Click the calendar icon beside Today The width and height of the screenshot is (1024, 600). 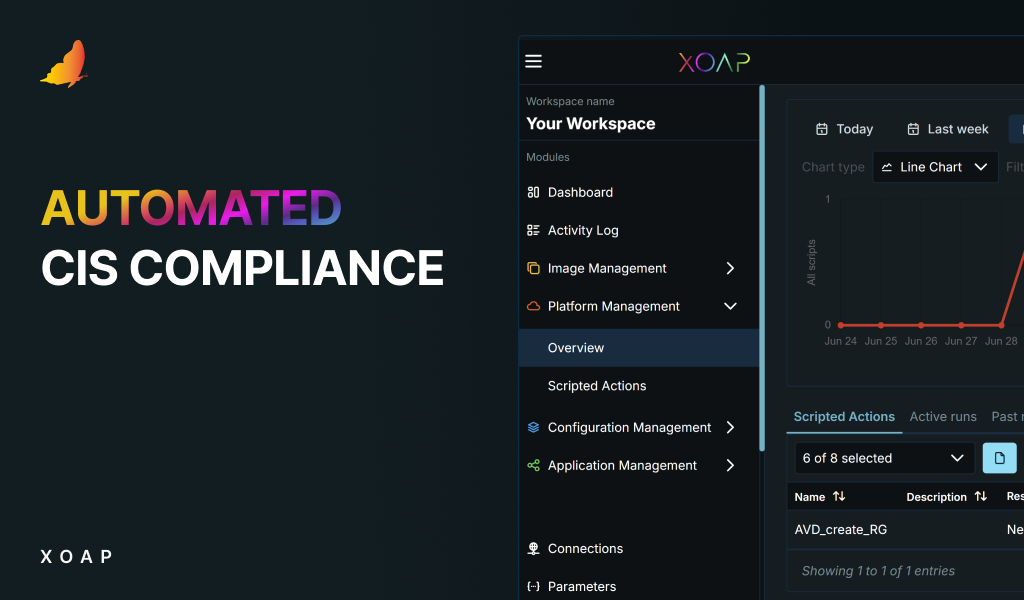(822, 129)
